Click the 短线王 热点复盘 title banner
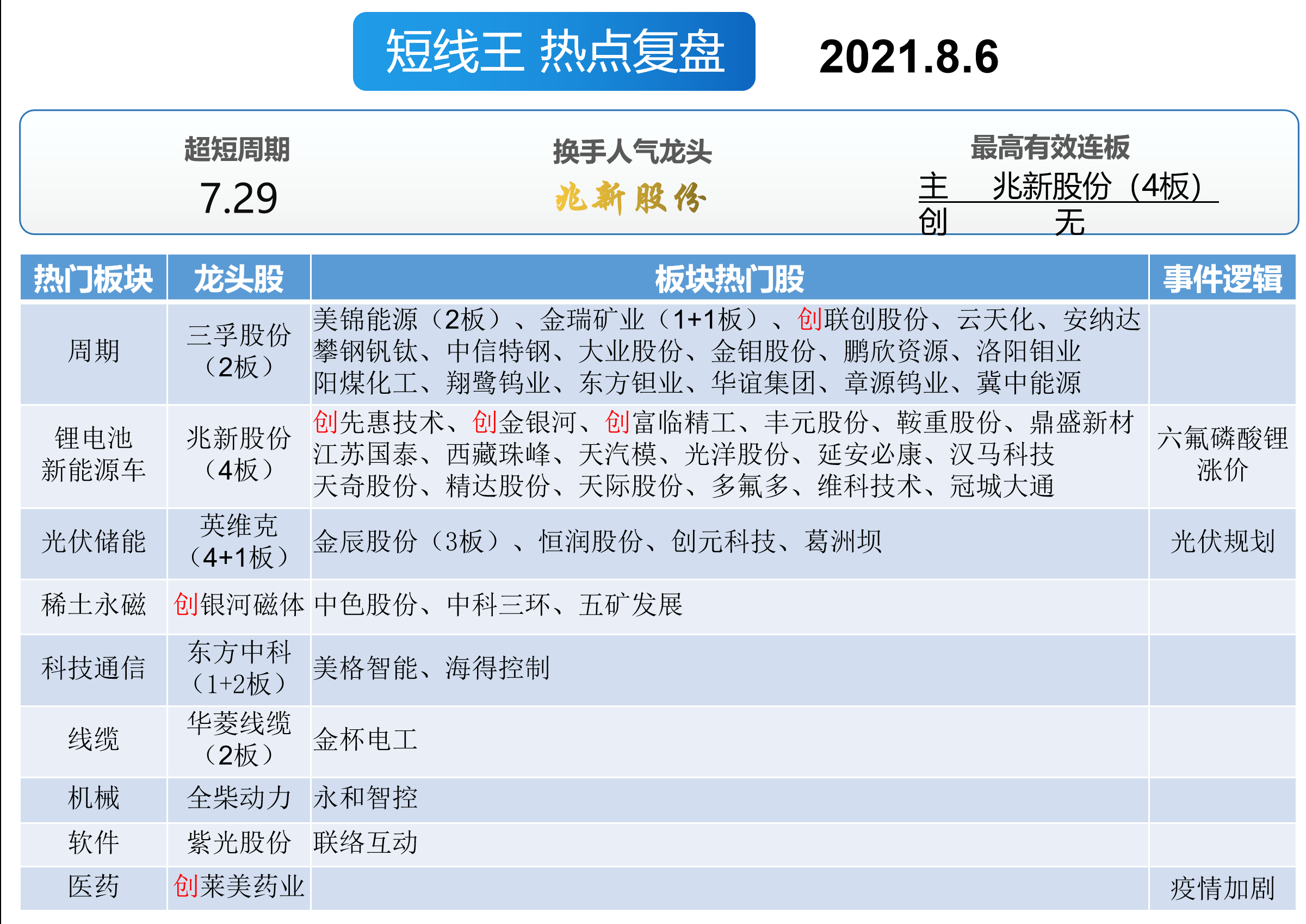This screenshot has height=924, width=1306. point(554,51)
